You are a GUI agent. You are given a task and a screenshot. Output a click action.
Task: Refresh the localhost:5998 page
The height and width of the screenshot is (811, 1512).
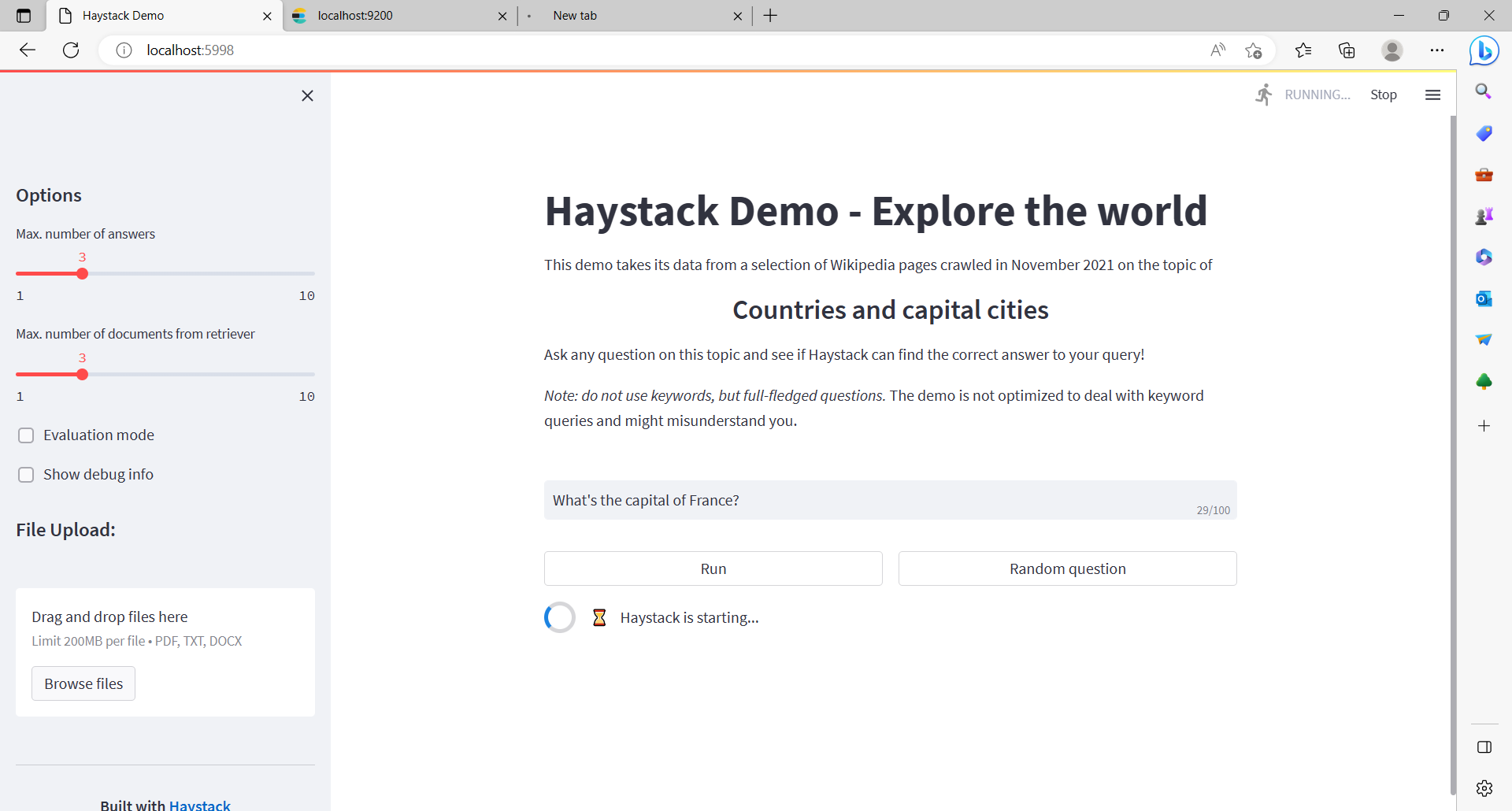click(71, 50)
